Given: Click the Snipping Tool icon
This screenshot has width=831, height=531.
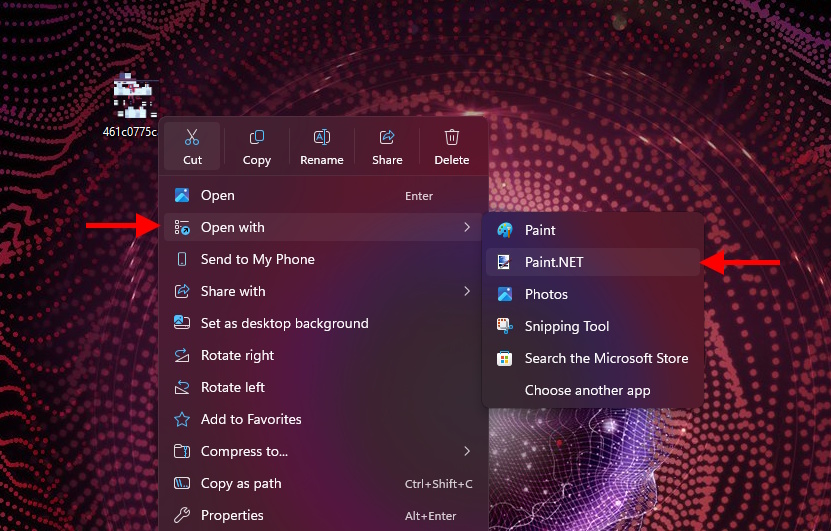Looking at the screenshot, I should coord(505,326).
